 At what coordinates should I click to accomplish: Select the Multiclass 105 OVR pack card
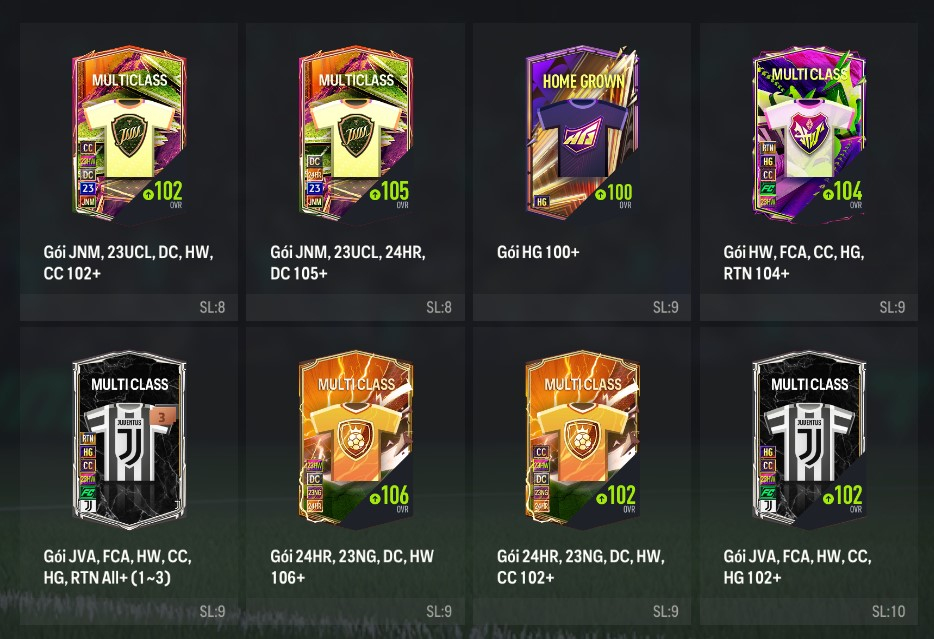(356, 133)
